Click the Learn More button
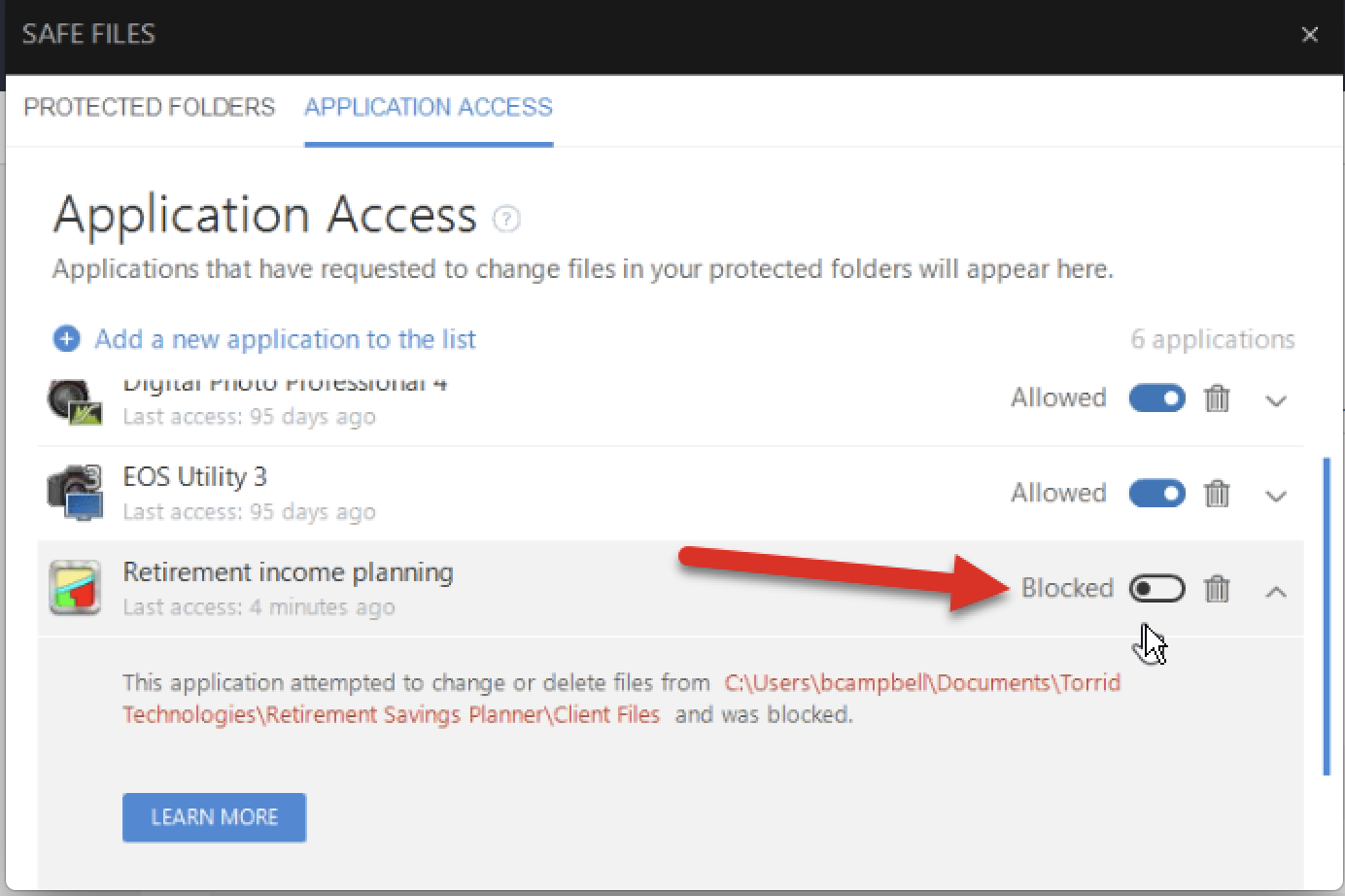The width and height of the screenshot is (1345, 896). pos(214,817)
